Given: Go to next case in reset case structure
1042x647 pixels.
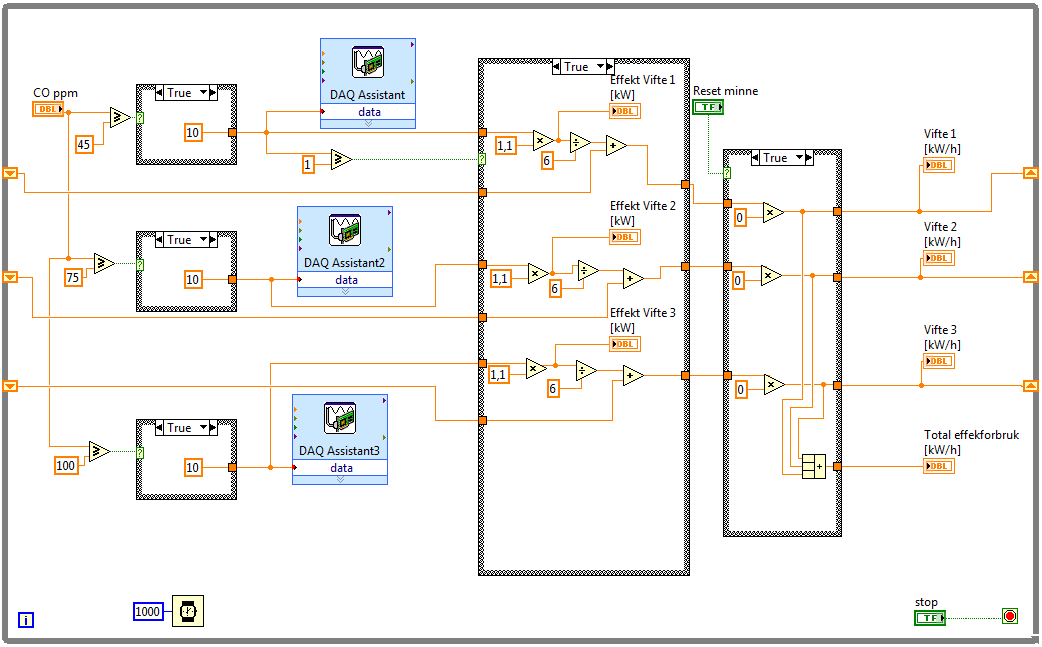Looking at the screenshot, I should pos(808,158).
